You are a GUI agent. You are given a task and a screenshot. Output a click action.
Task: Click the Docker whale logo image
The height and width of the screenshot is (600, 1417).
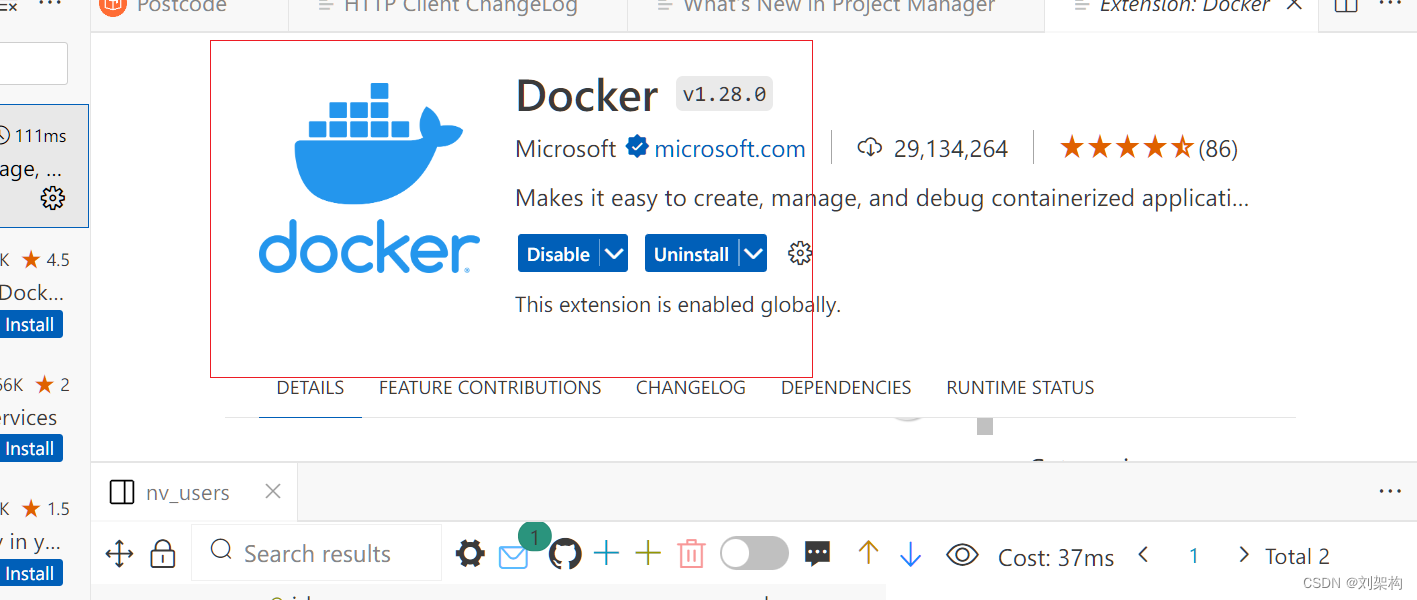pyautogui.click(x=369, y=178)
